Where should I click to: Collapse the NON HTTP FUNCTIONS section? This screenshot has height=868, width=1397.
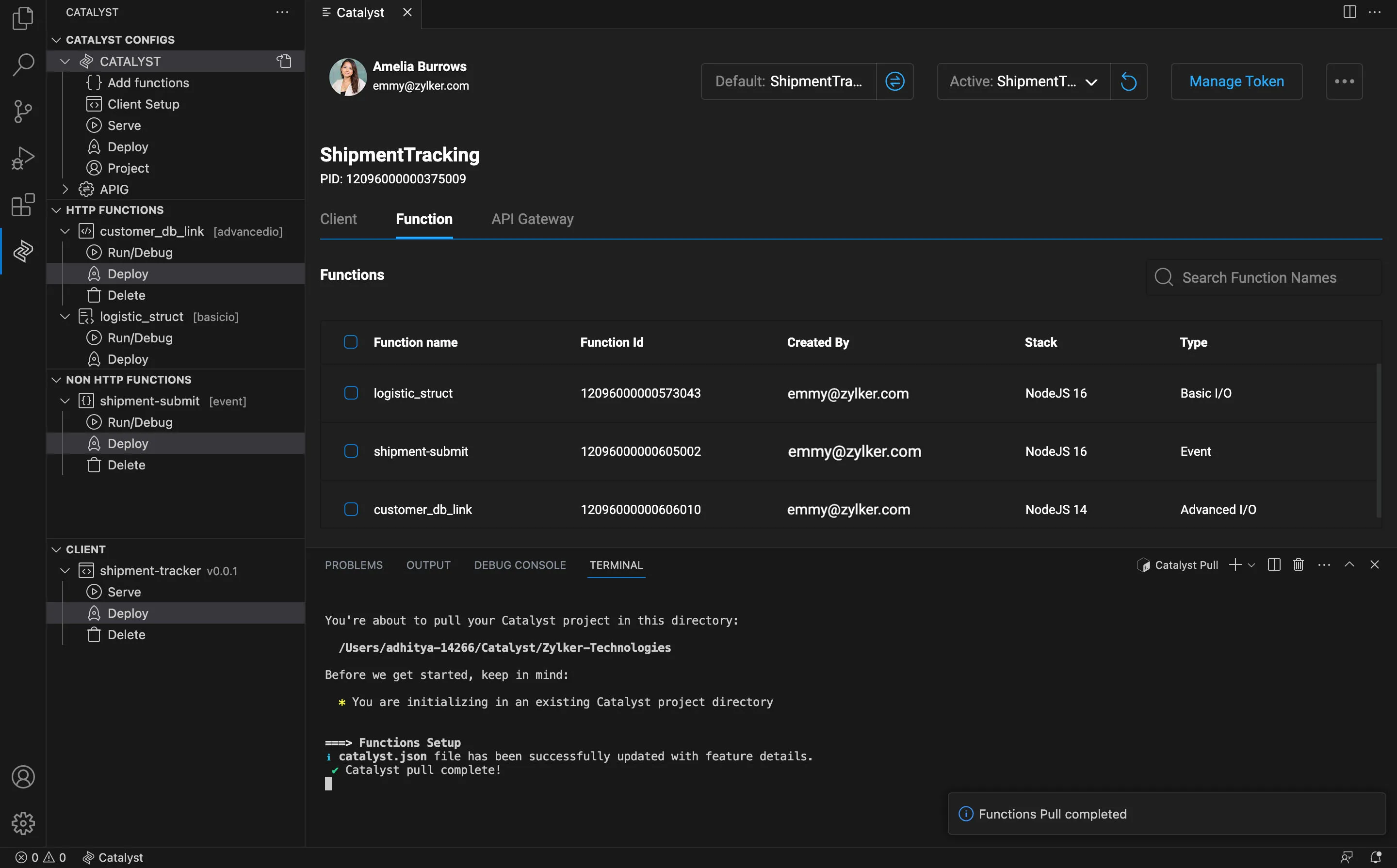point(56,380)
